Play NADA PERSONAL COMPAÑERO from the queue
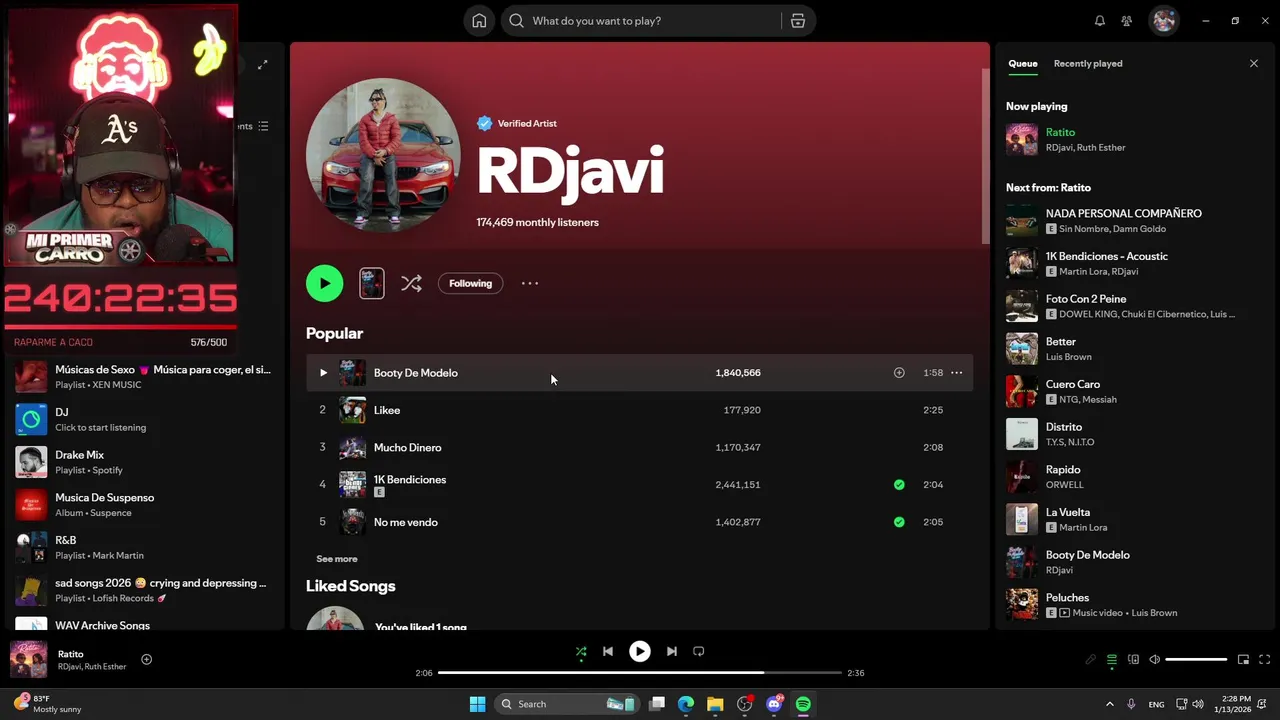 pyautogui.click(x=1134, y=221)
